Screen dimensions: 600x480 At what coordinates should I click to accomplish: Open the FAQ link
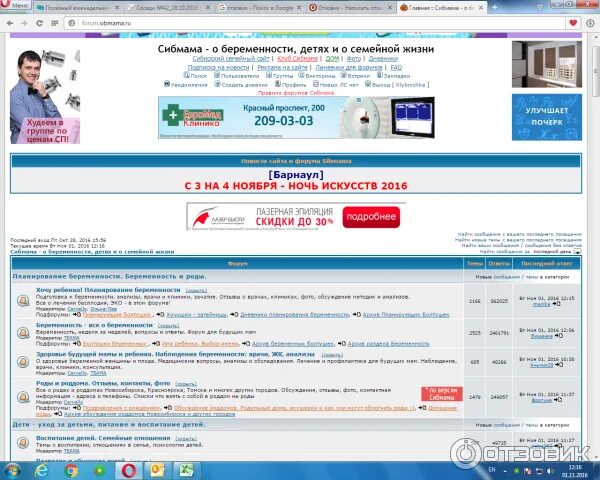point(396,67)
